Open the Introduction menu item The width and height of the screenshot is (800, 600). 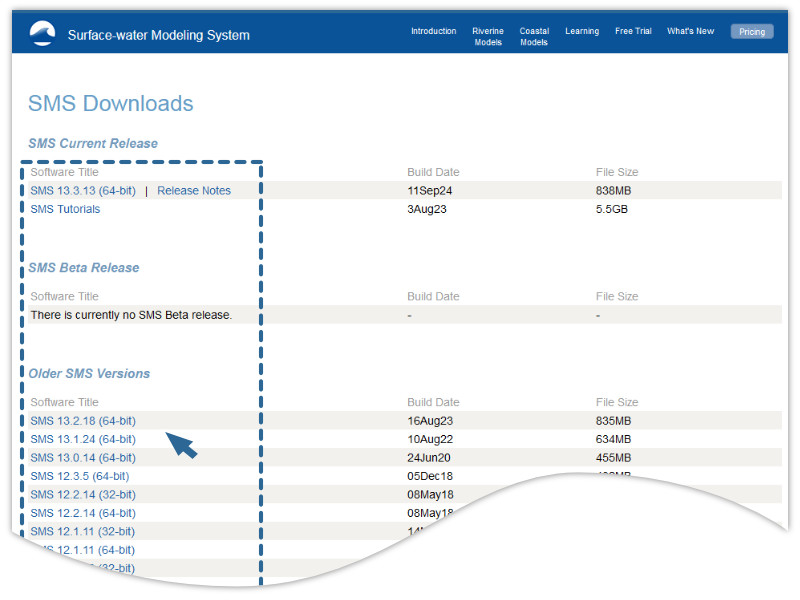coord(433,32)
